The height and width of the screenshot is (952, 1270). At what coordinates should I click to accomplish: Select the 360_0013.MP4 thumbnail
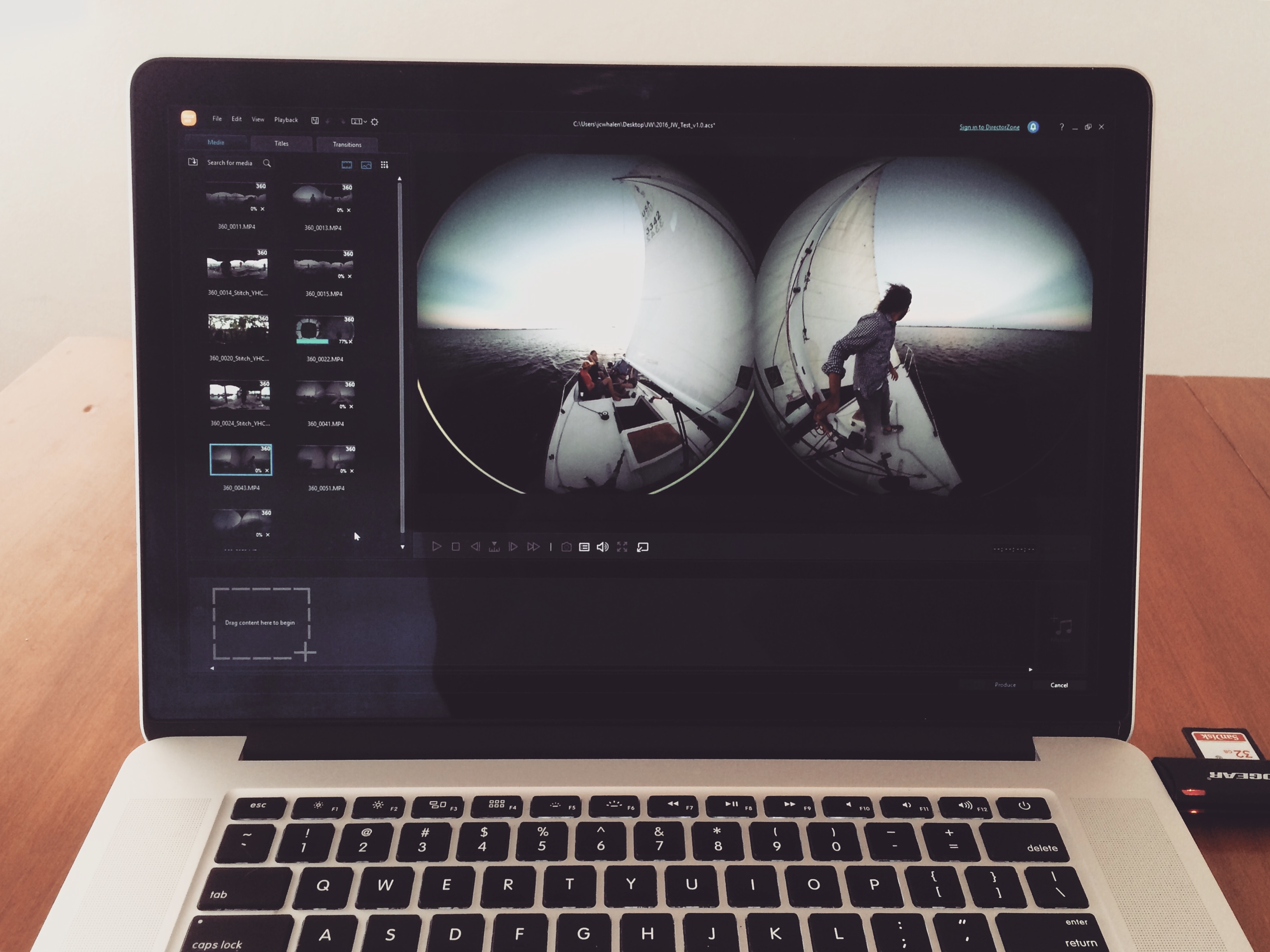[x=322, y=199]
